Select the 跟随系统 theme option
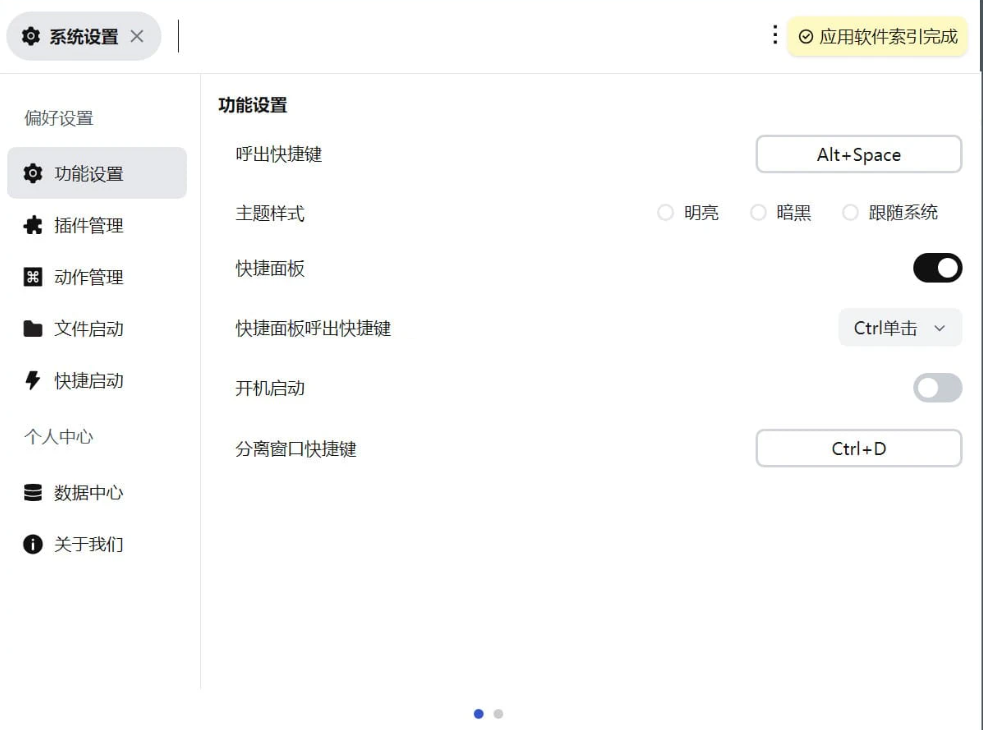983x730 pixels. [851, 212]
